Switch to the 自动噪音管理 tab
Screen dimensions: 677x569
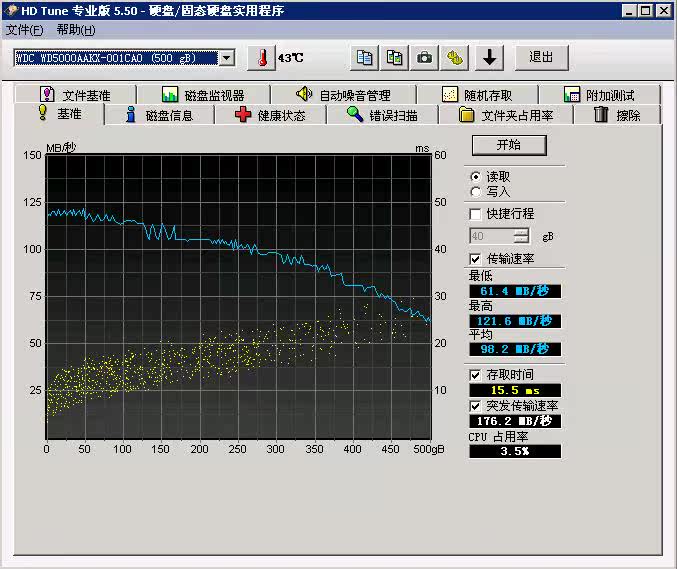click(x=343, y=95)
